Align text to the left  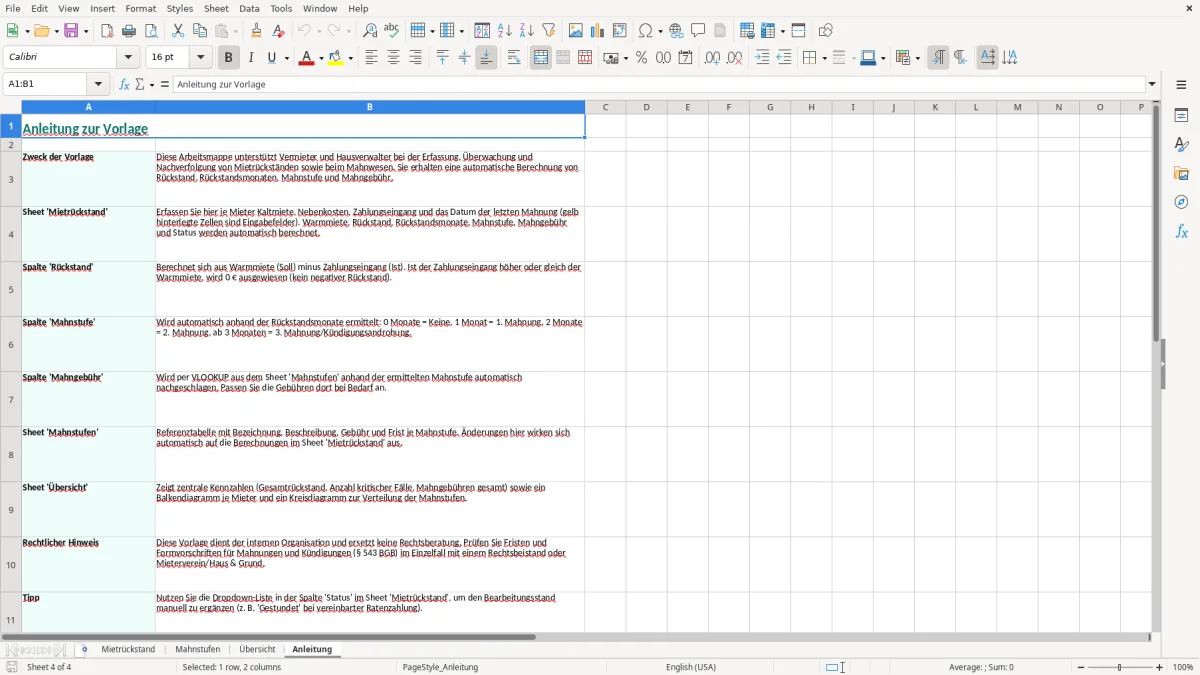pyautogui.click(x=372, y=58)
